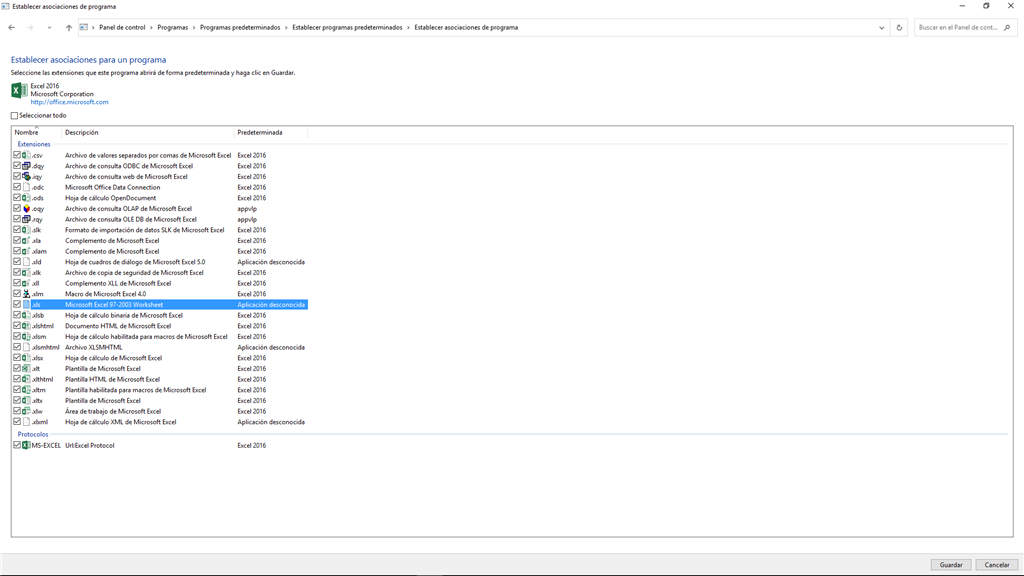The width and height of the screenshot is (1024, 576).
Task: Select the highlighted Microsoft Excel 97-2003 Worksheet row
Action: (160, 304)
